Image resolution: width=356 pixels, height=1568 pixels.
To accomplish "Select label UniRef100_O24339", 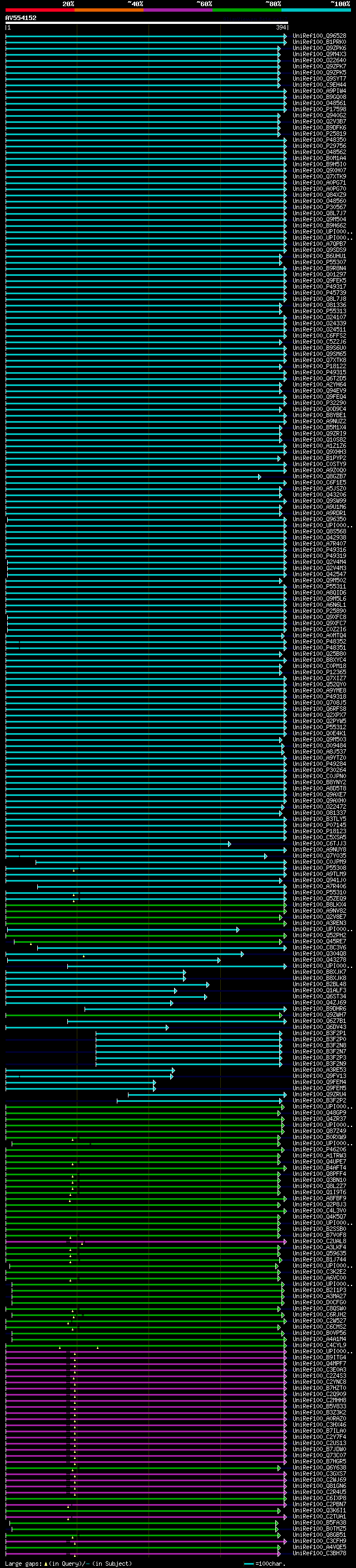I will point(319,323).
